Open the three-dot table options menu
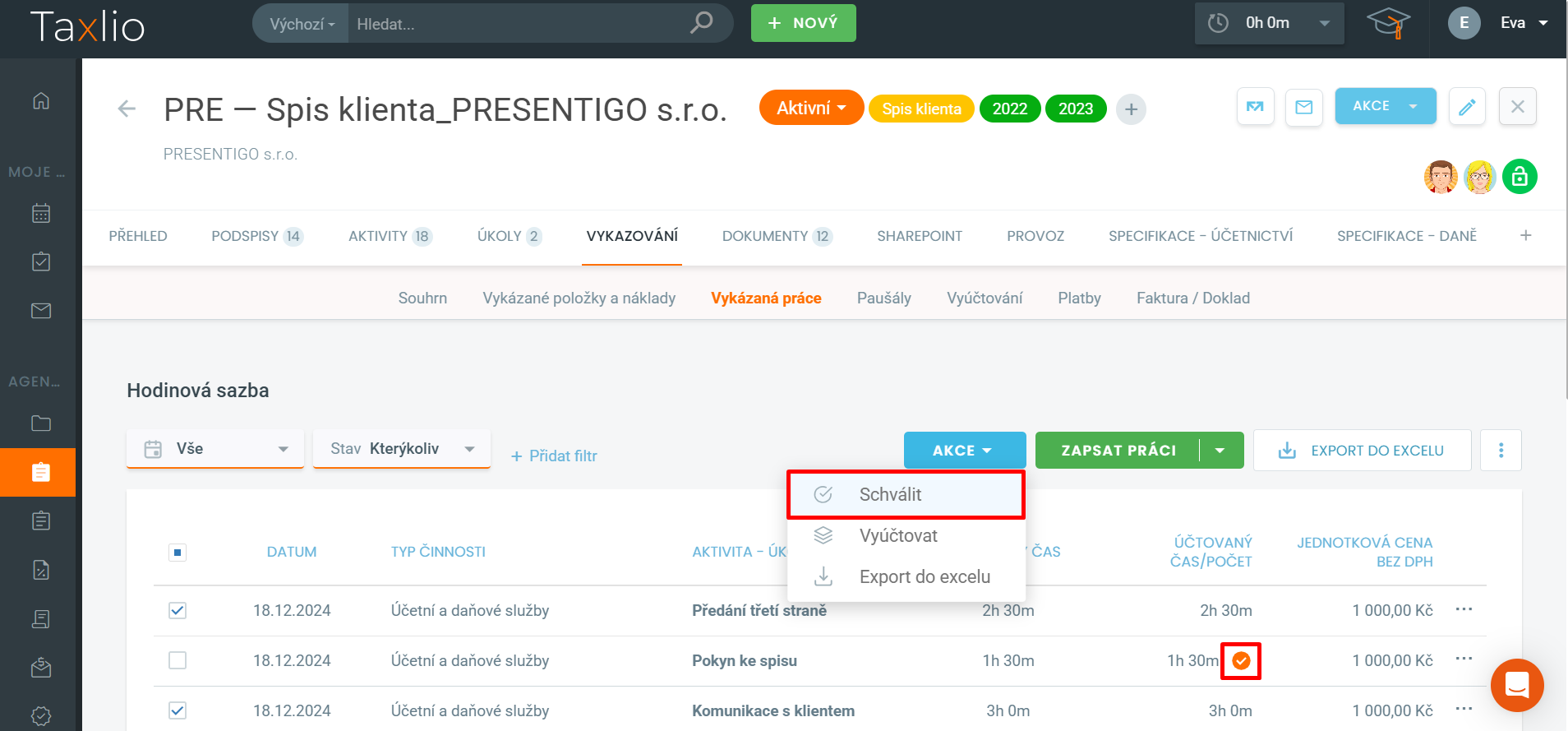 [x=1501, y=451]
